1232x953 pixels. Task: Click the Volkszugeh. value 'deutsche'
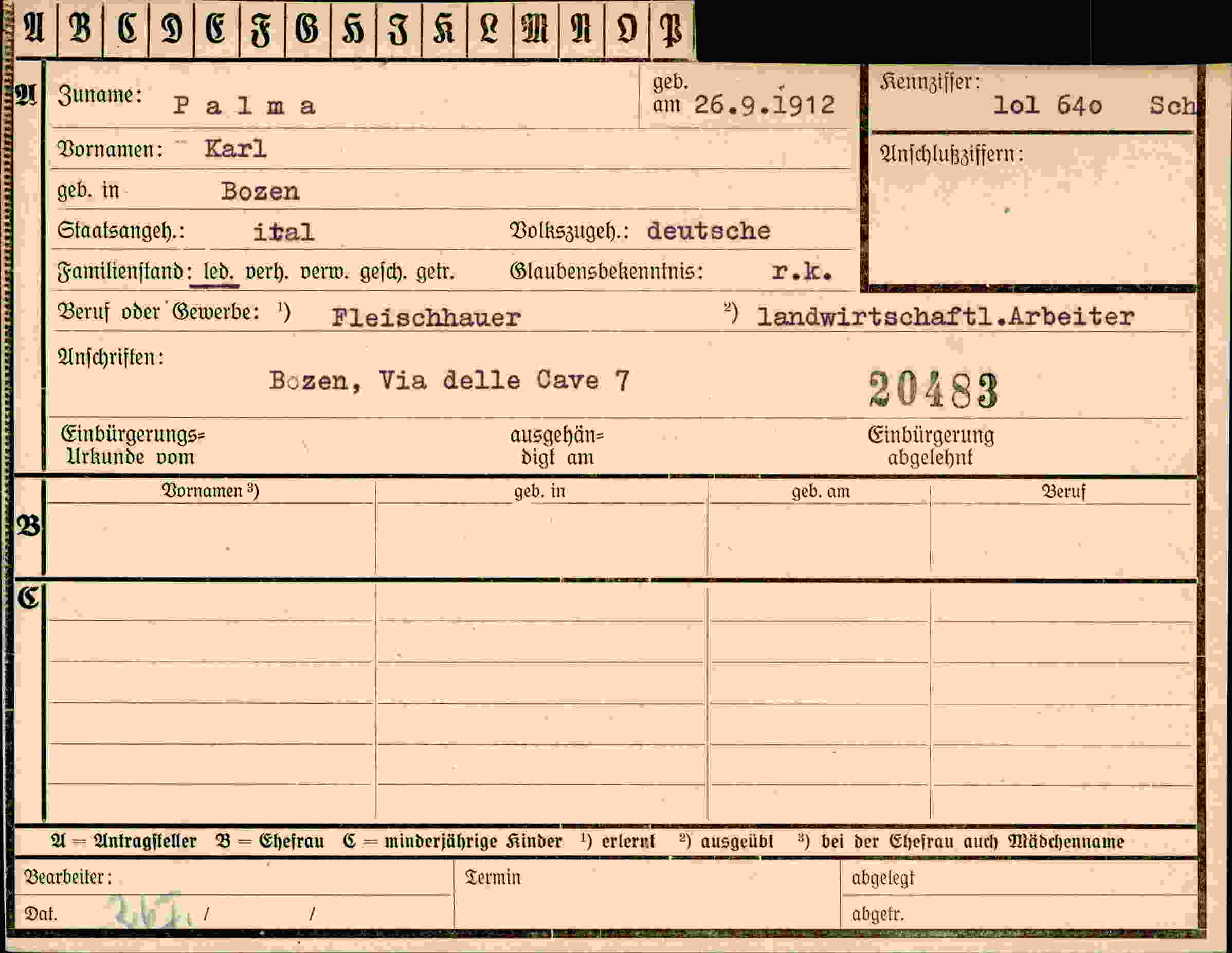709,231
